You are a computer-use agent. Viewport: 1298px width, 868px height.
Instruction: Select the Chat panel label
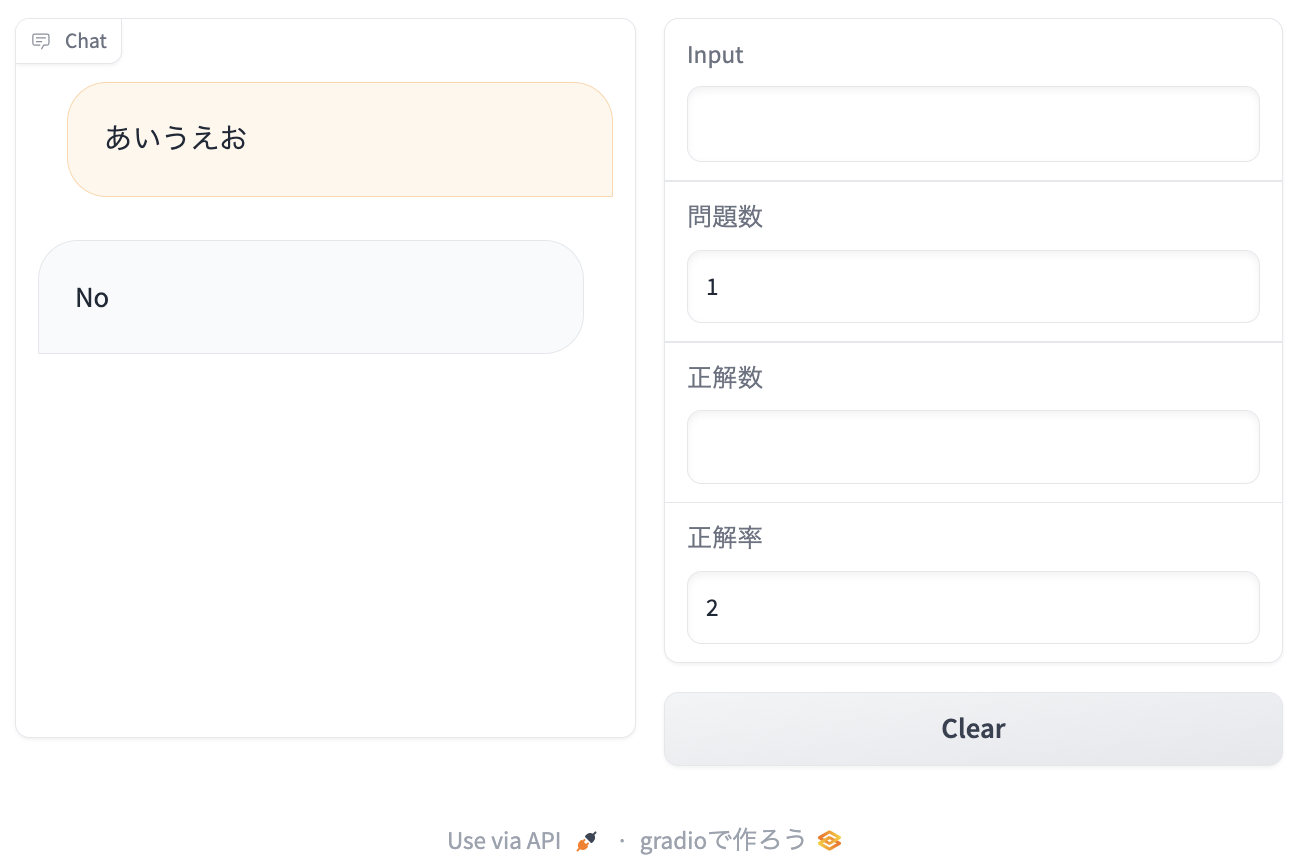pyautogui.click(x=85, y=40)
